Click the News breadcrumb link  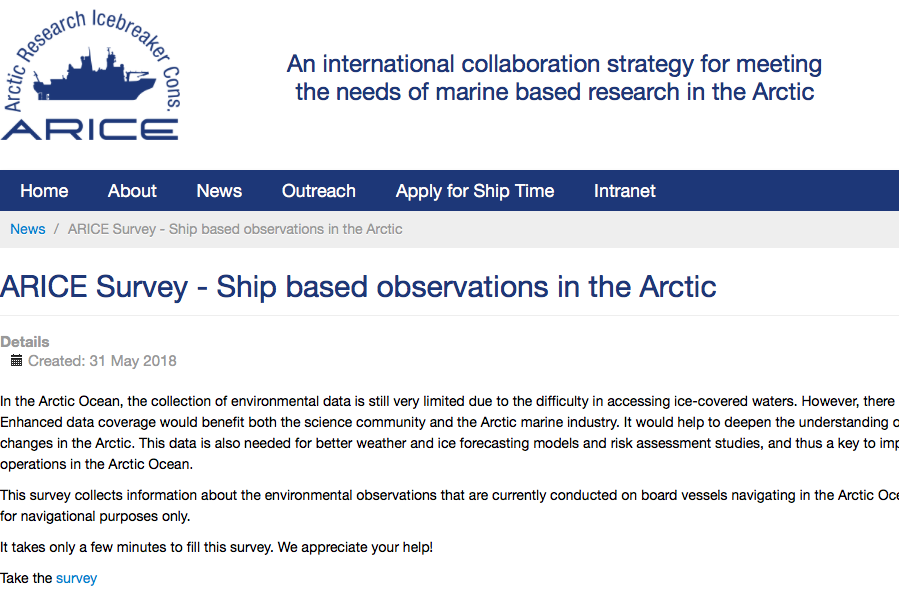[x=28, y=229]
